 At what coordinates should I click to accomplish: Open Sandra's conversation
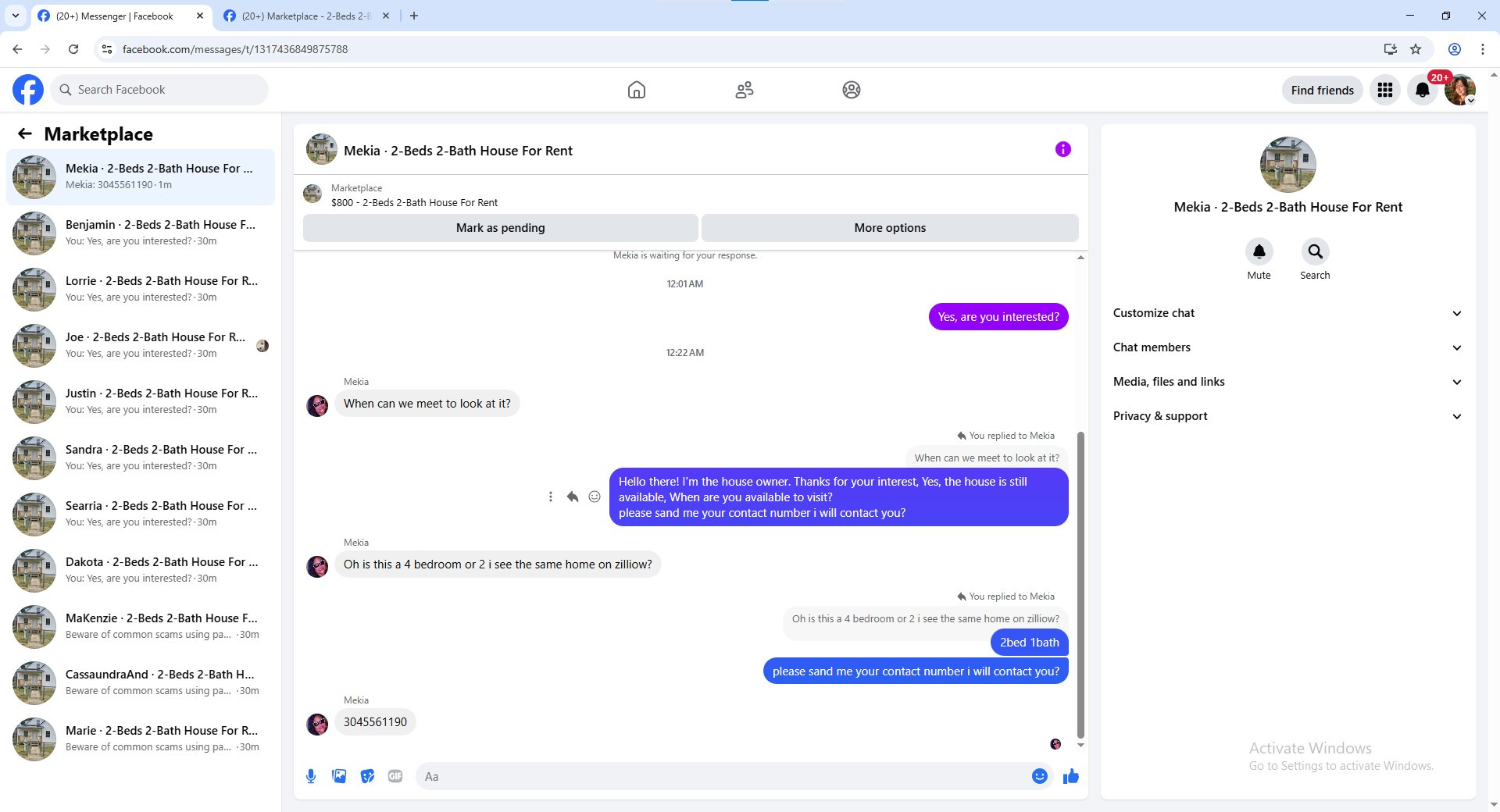click(x=141, y=458)
